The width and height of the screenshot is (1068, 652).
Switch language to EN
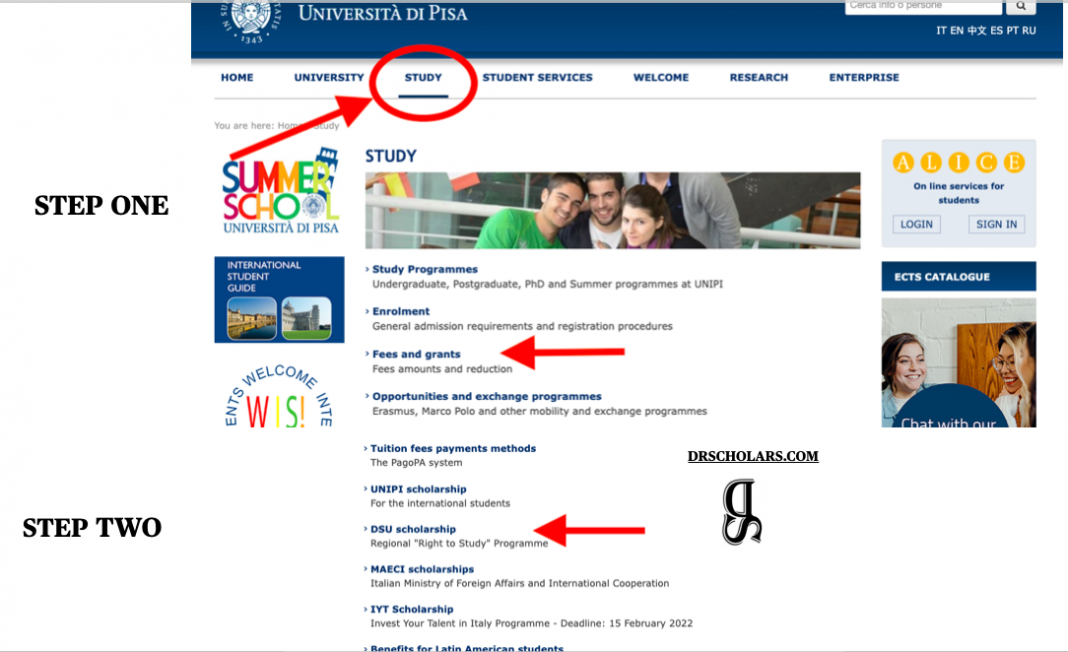(958, 31)
